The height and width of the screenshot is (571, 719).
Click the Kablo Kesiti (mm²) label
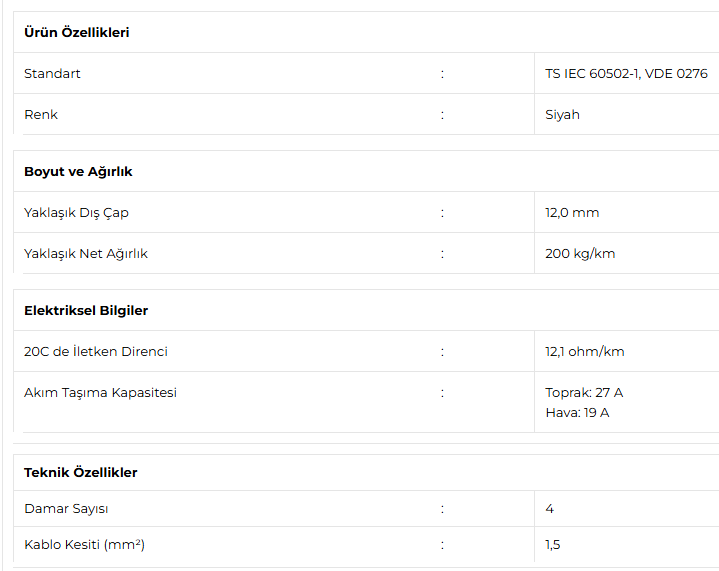84,544
